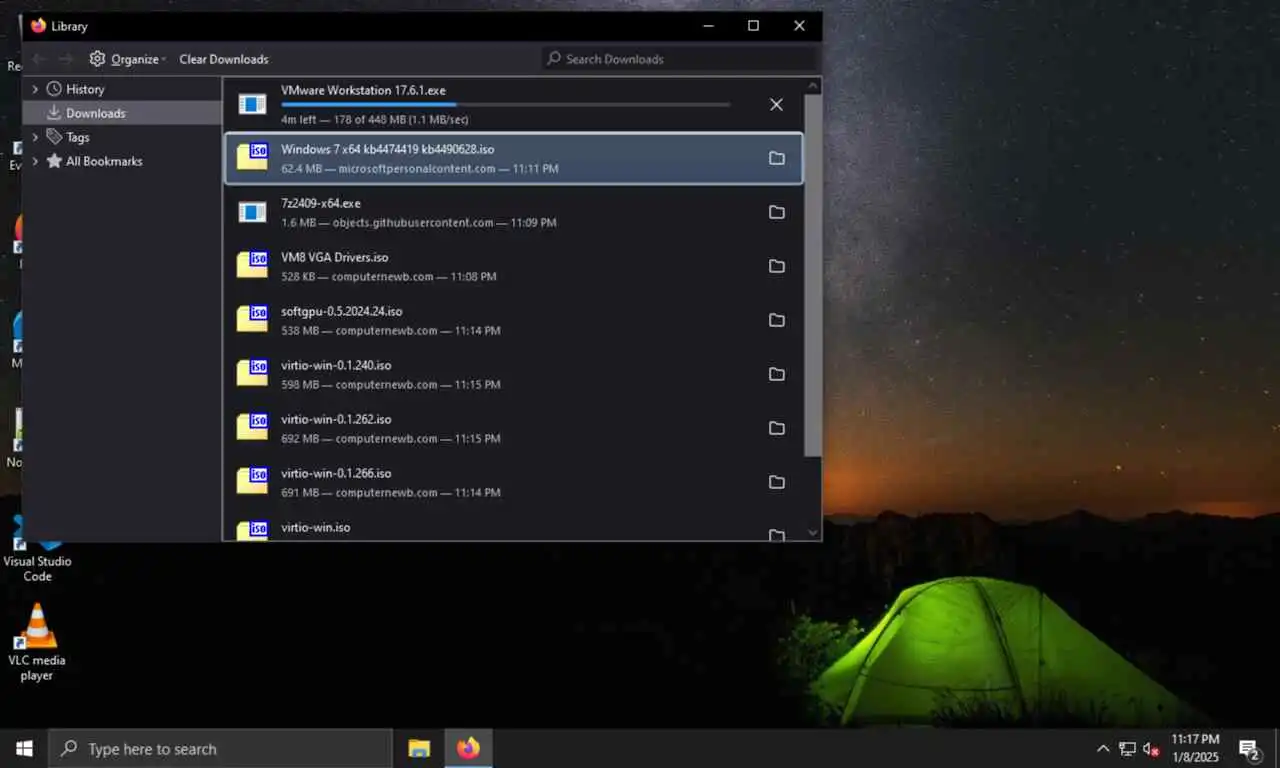Click the downloads list vertical scrollbar
The image size is (1280, 768).
[x=813, y=275]
